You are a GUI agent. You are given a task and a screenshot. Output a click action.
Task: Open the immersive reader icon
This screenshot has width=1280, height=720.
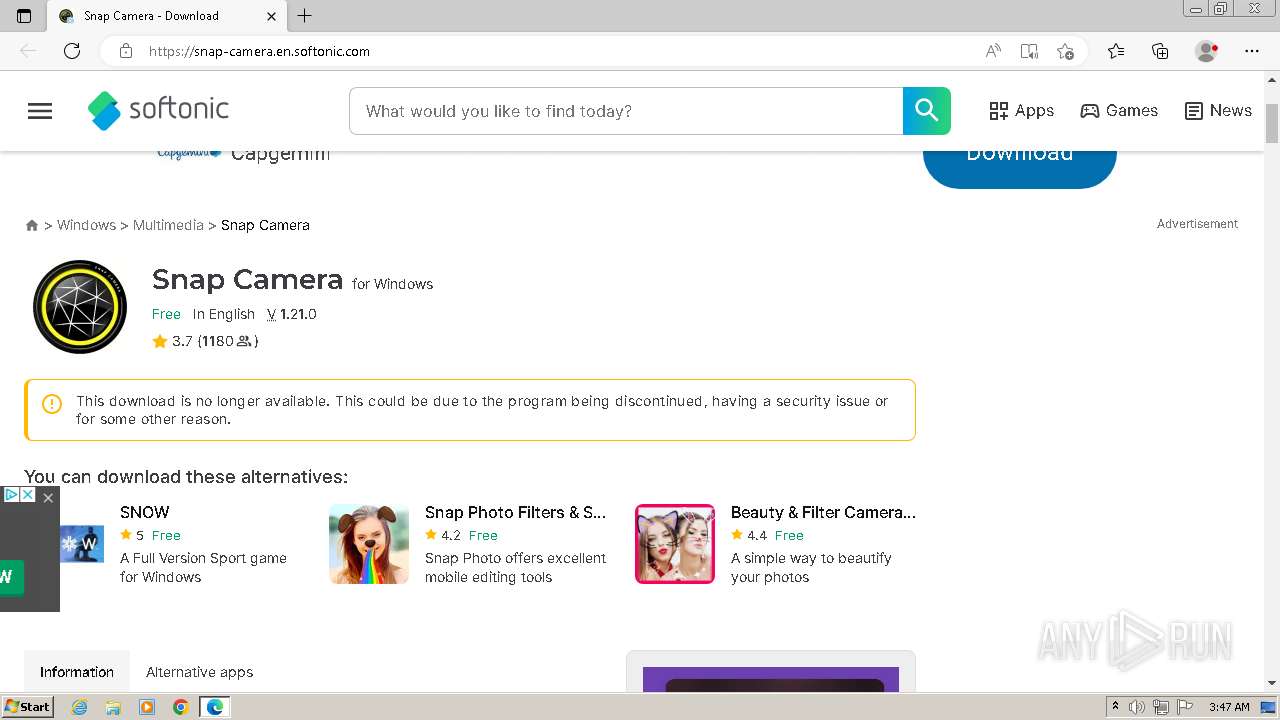point(1029,51)
